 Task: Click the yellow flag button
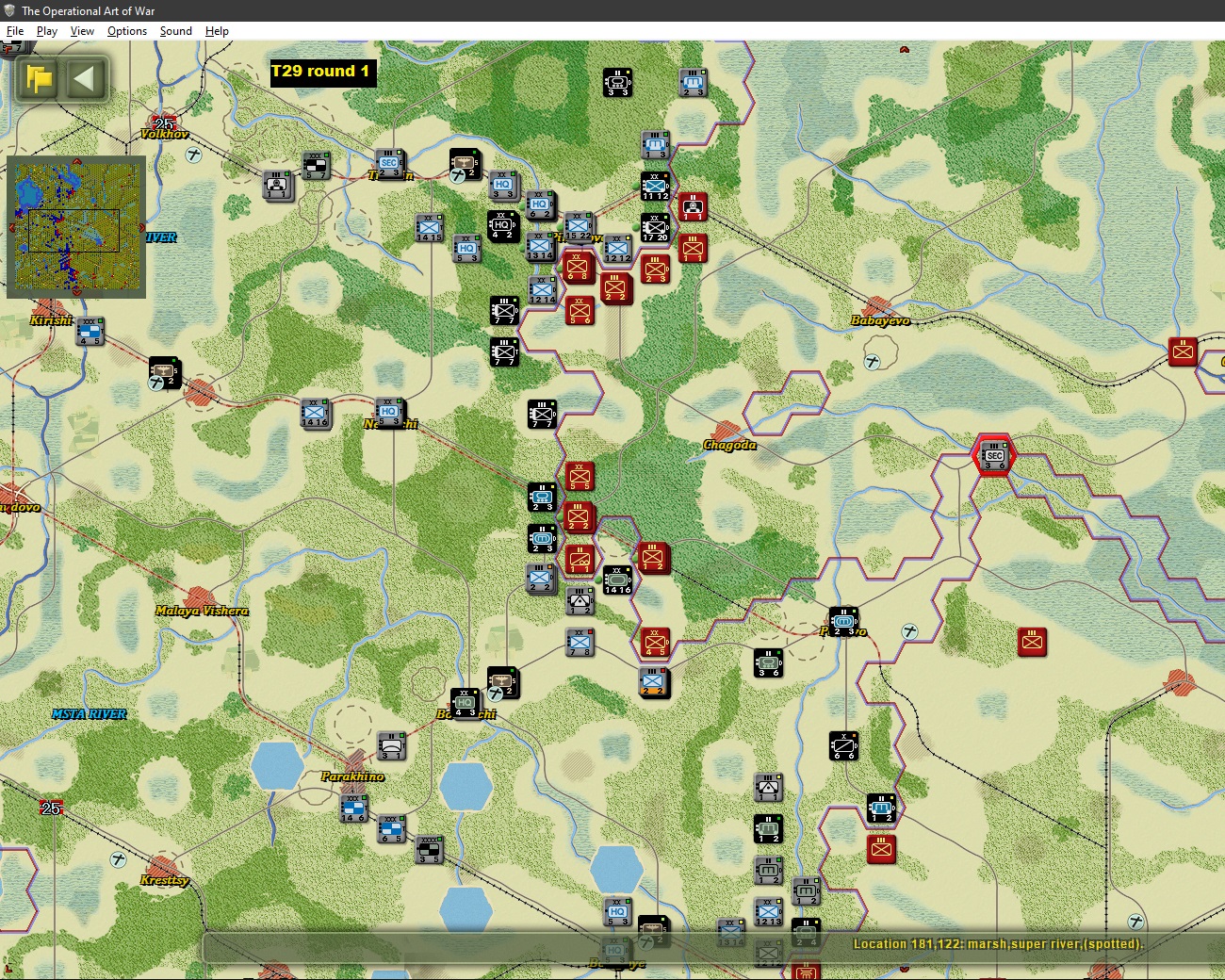39,78
